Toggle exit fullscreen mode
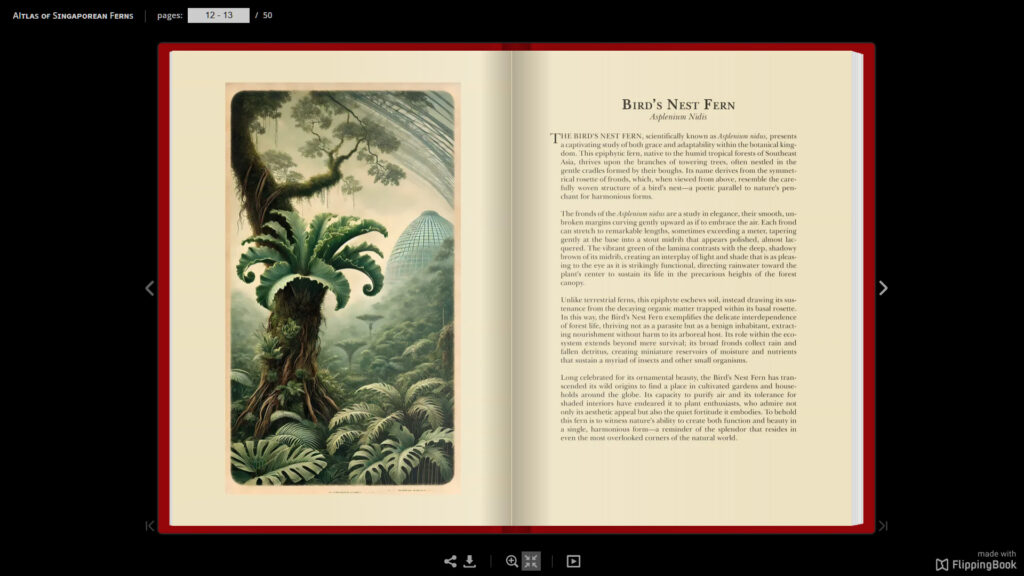Image resolution: width=1024 pixels, height=576 pixels. (x=531, y=562)
